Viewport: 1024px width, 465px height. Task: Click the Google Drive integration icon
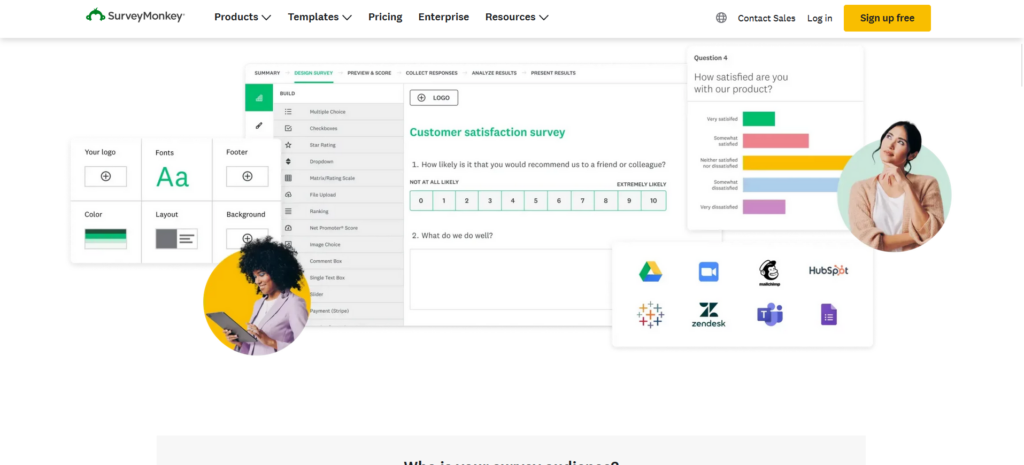(650, 271)
